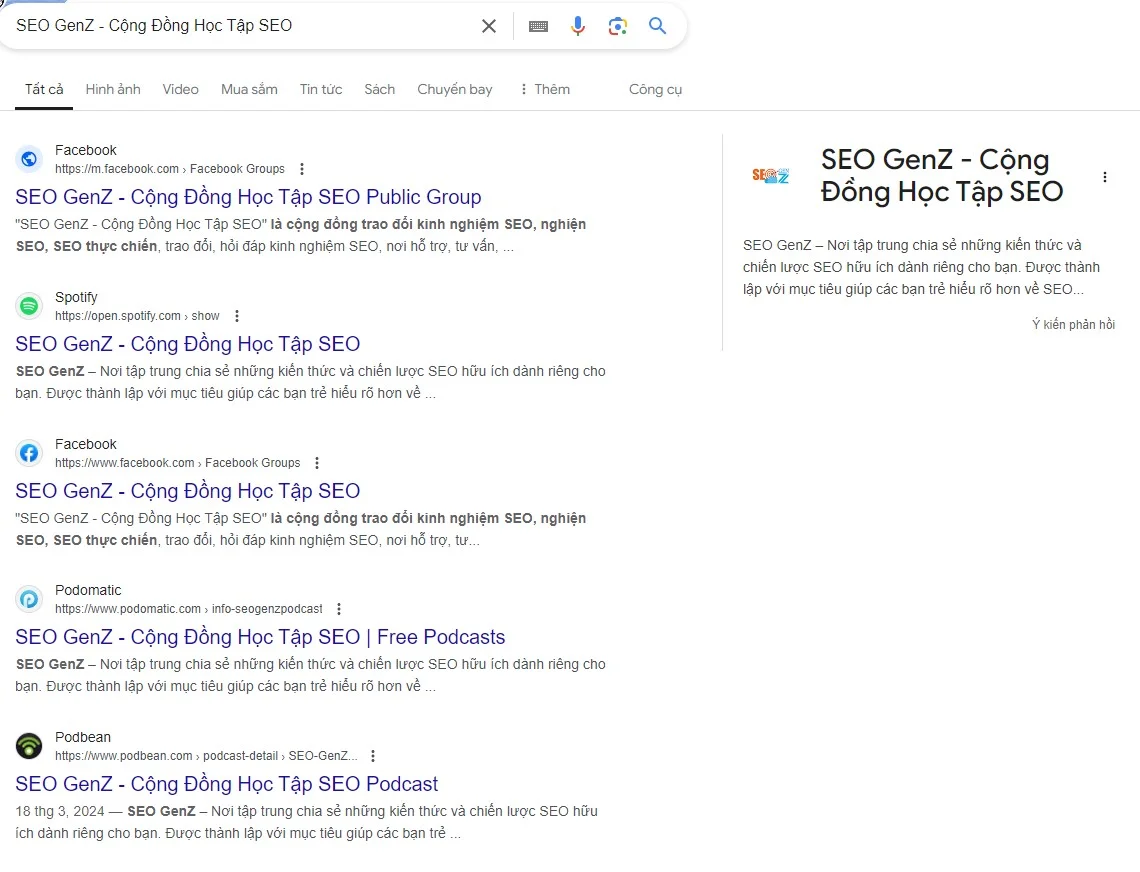Click inside the search query field

(x=240, y=25)
